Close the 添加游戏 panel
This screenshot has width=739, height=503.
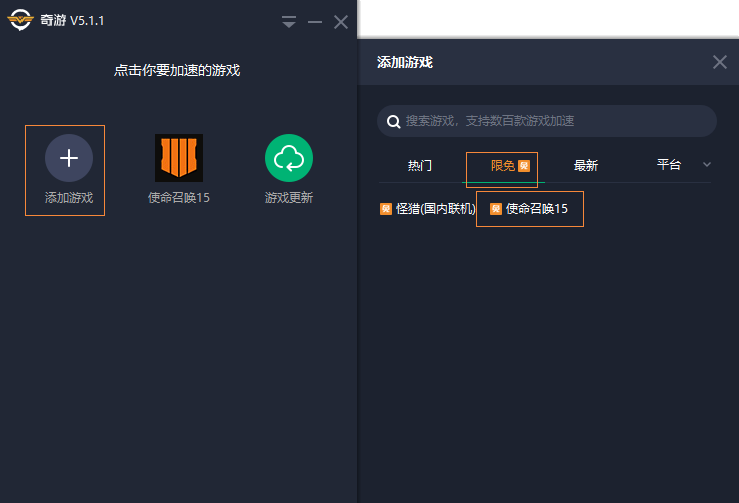720,62
